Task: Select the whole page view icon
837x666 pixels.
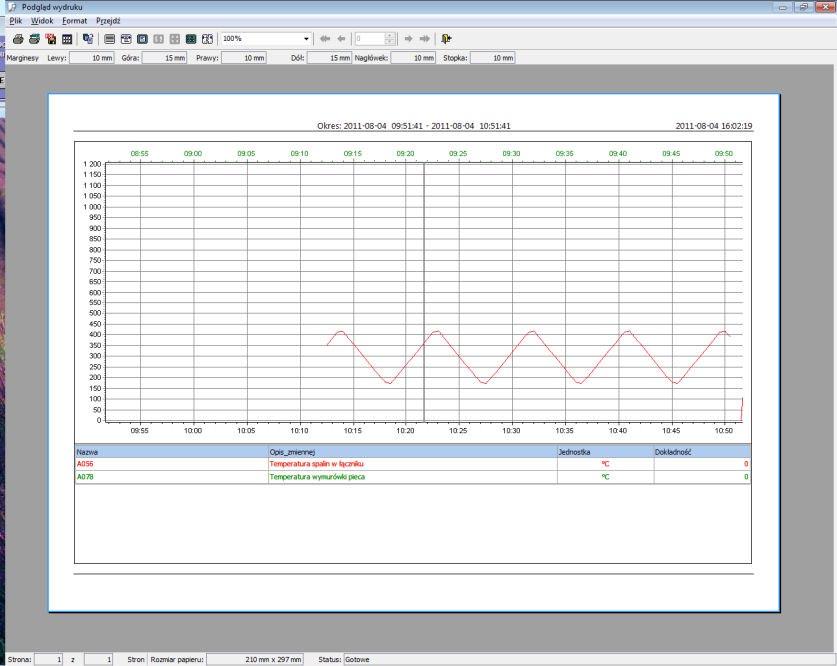Action: 142,39
